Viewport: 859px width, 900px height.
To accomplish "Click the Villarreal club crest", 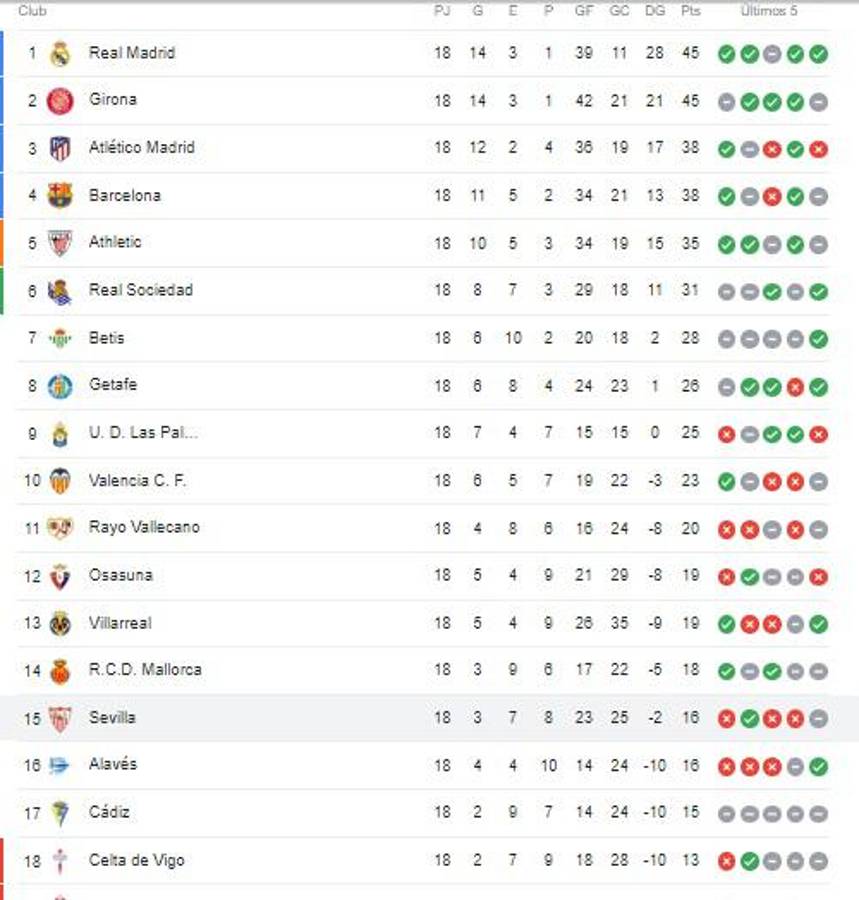I will tap(57, 622).
